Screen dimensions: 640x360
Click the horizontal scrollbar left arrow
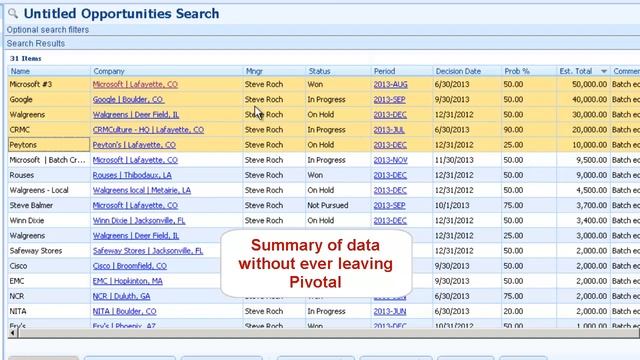click(x=13, y=333)
